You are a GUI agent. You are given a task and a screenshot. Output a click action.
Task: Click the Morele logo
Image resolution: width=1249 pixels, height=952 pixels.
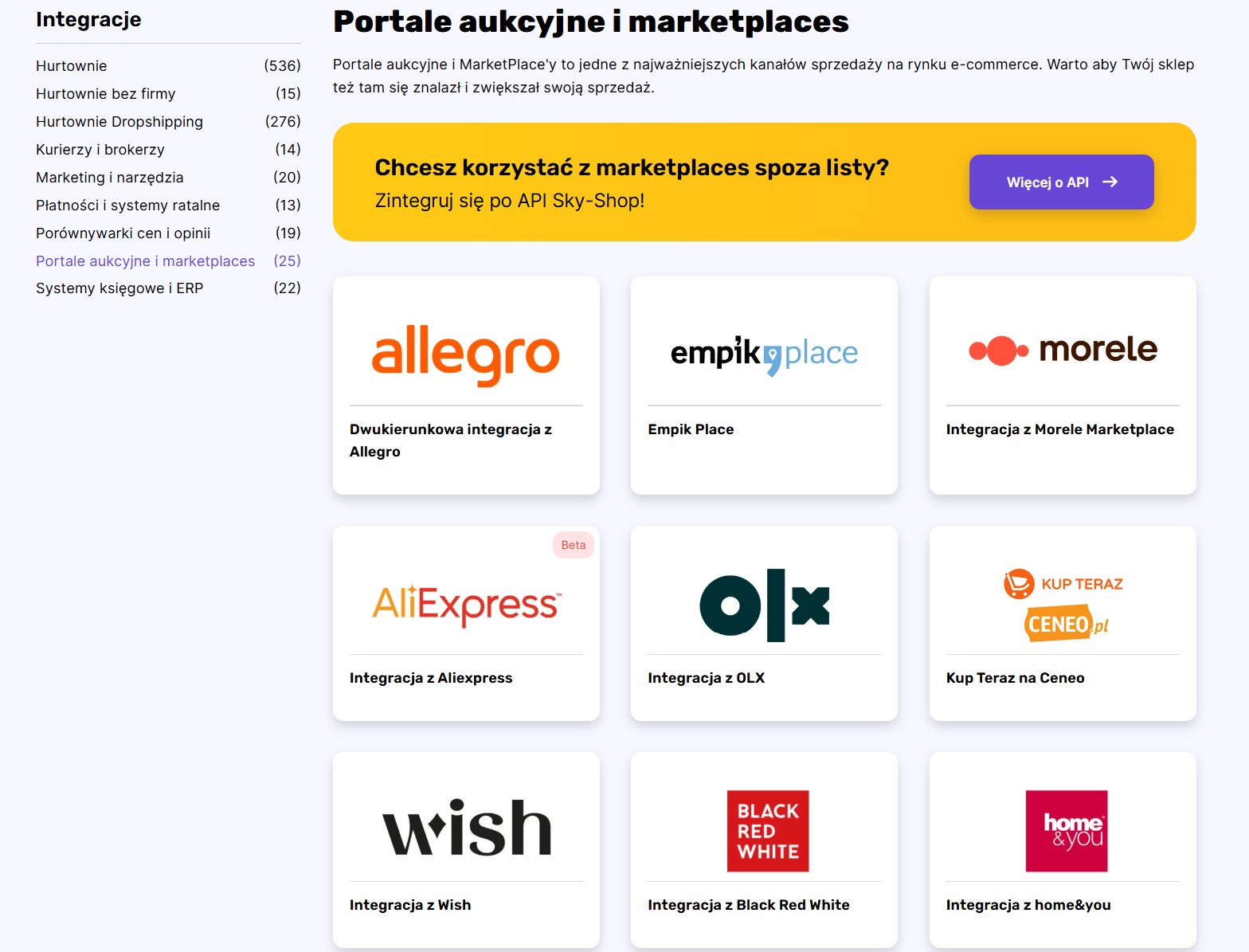pyautogui.click(x=1063, y=350)
